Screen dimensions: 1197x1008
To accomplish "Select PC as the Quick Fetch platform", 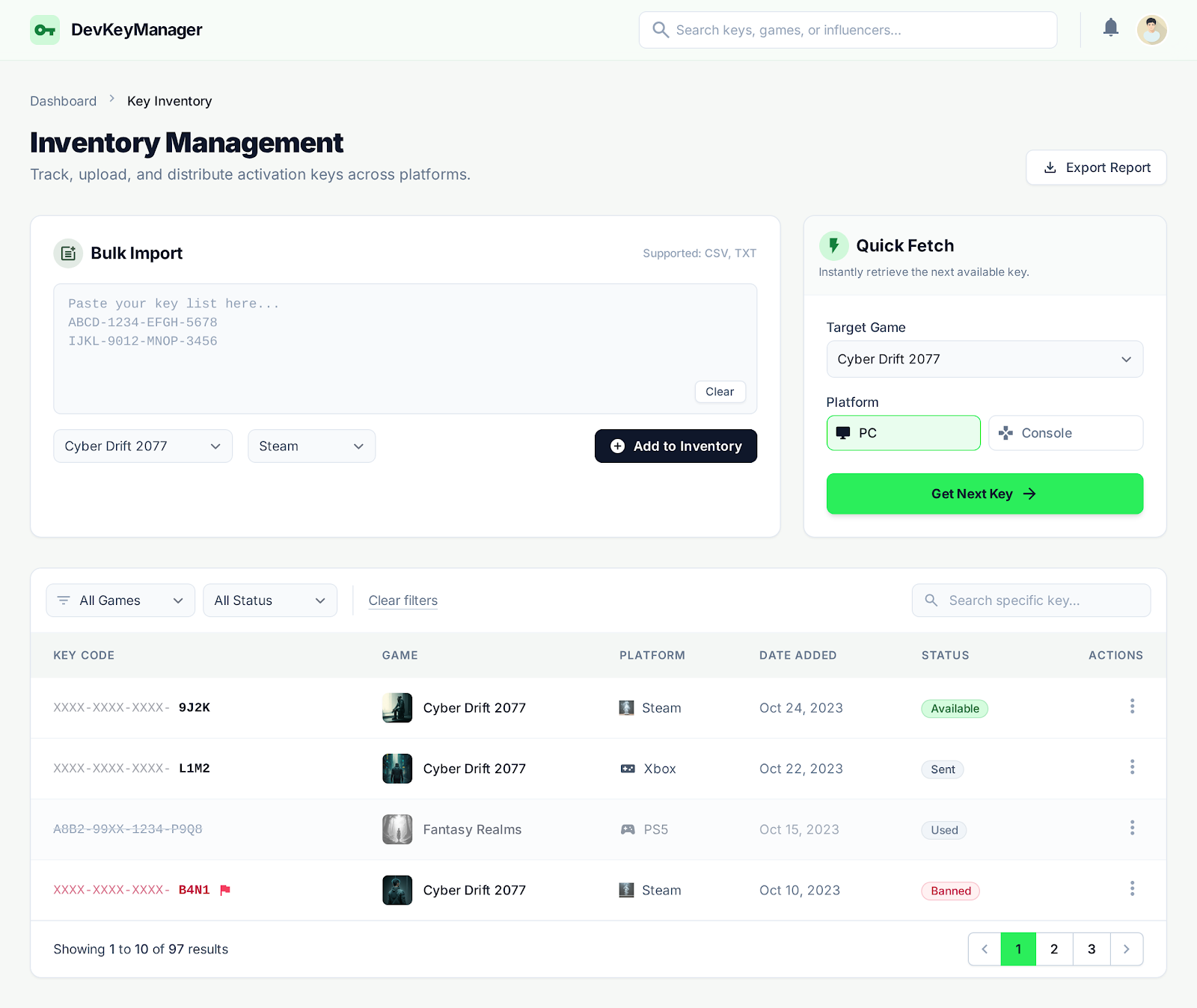I will pos(903,432).
